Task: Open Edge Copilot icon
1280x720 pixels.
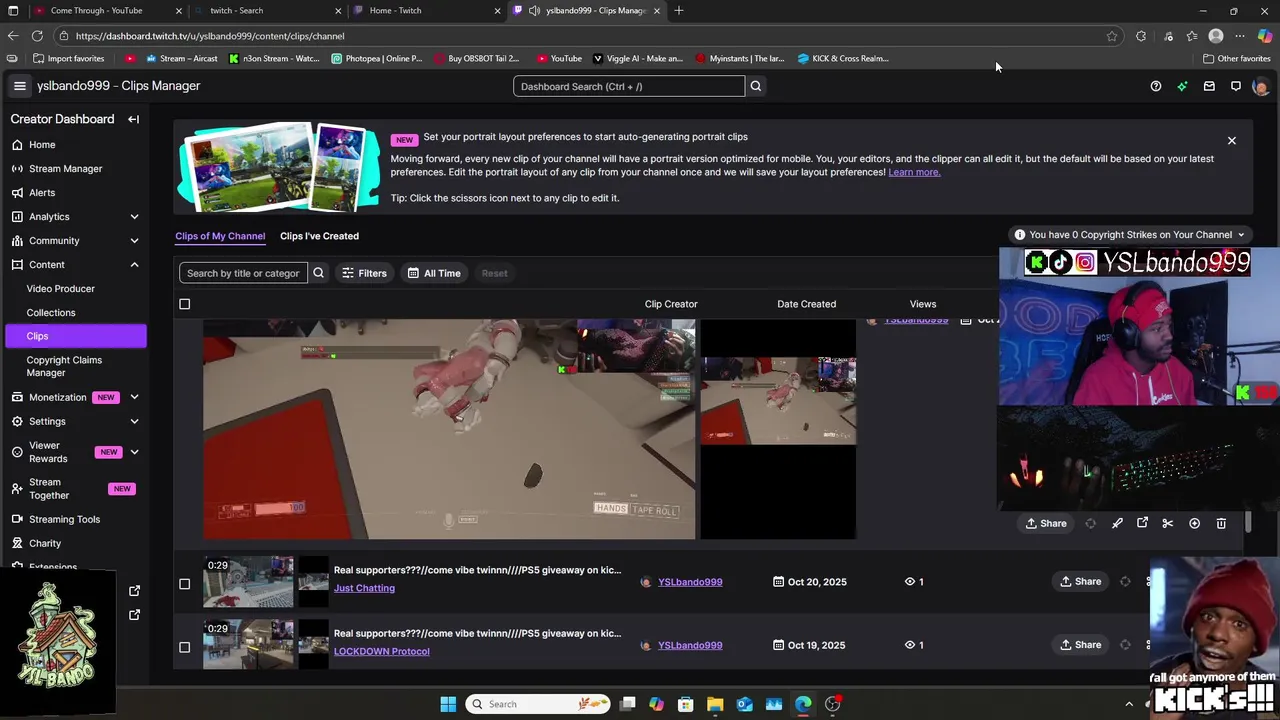Action: [1265, 36]
